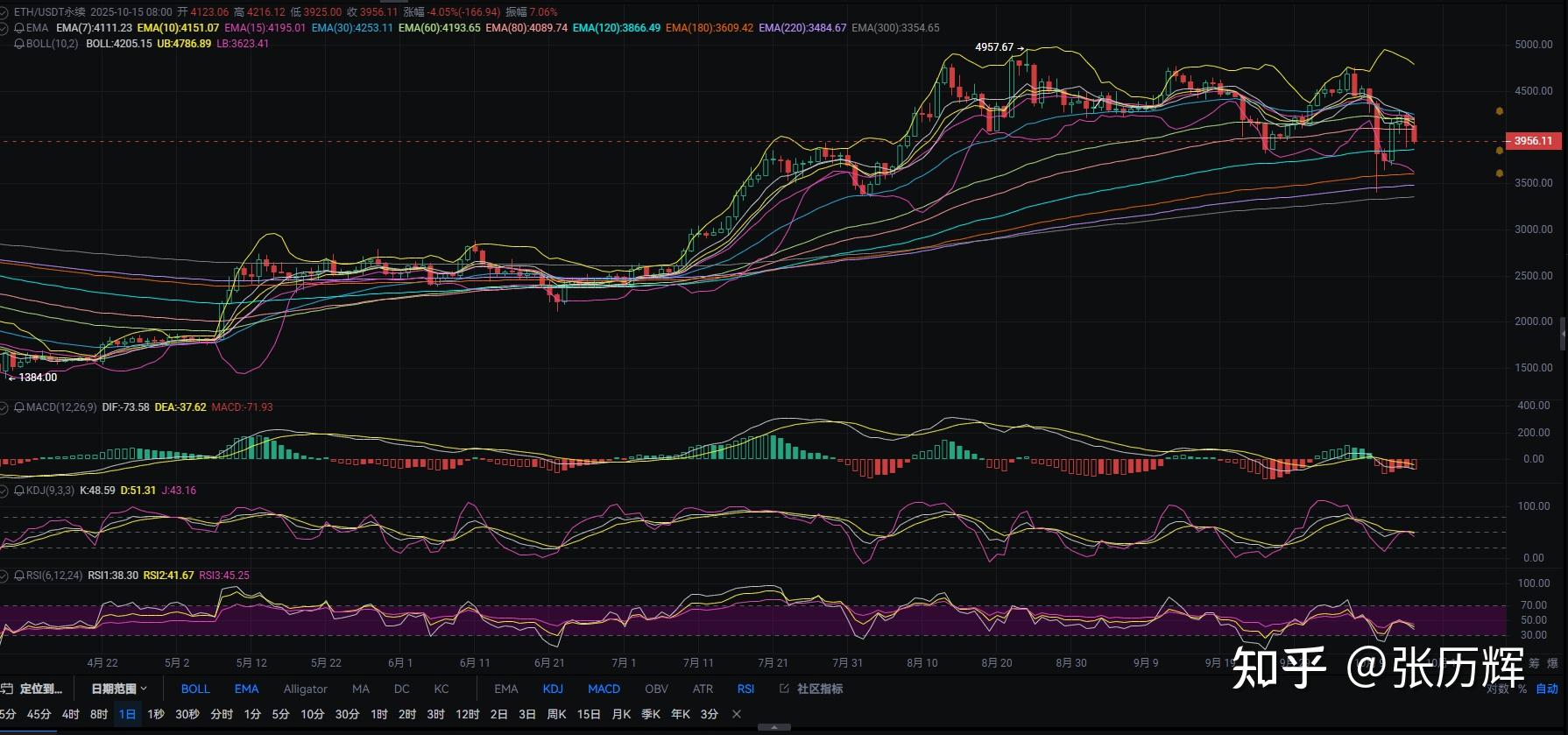
Task: Select the 周K weekly timeframe
Action: (x=556, y=714)
